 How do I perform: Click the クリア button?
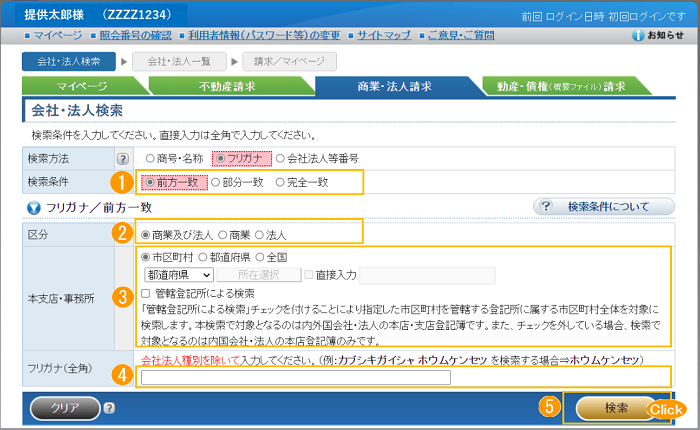(65, 408)
